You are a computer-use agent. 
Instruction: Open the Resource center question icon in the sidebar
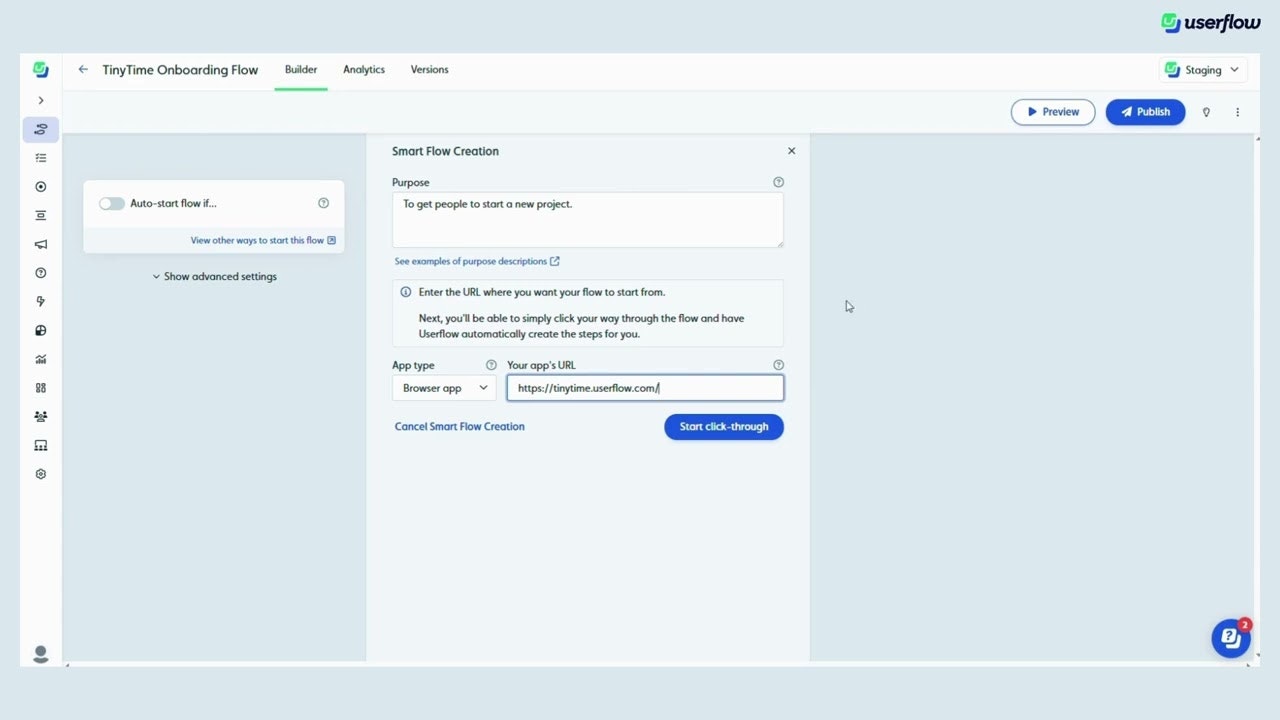point(41,273)
